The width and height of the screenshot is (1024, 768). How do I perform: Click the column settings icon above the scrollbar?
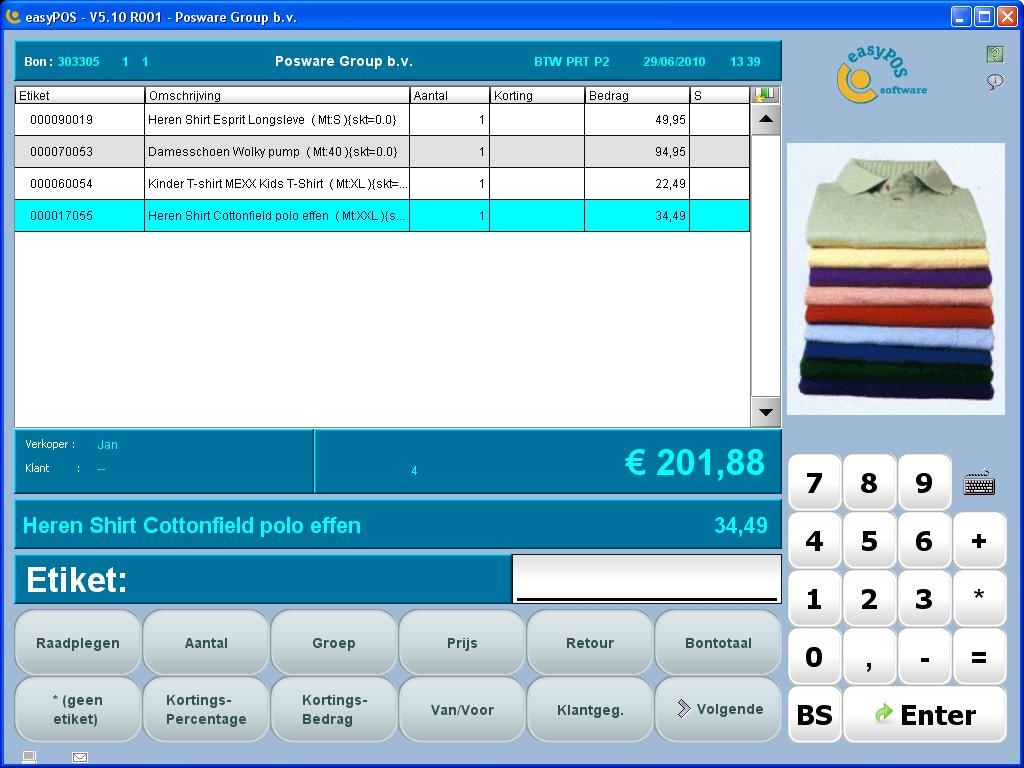(765, 95)
